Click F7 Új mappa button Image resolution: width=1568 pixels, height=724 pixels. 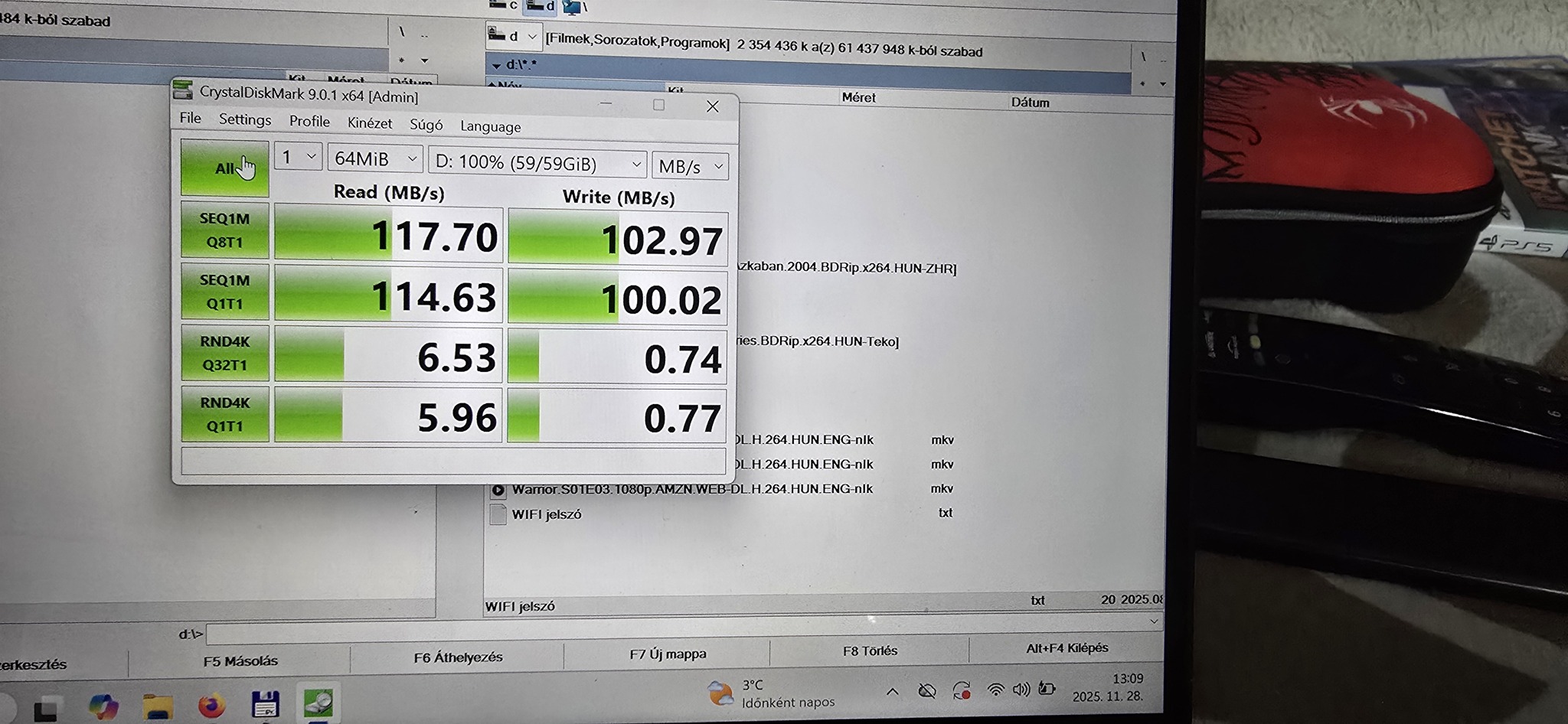pos(668,654)
